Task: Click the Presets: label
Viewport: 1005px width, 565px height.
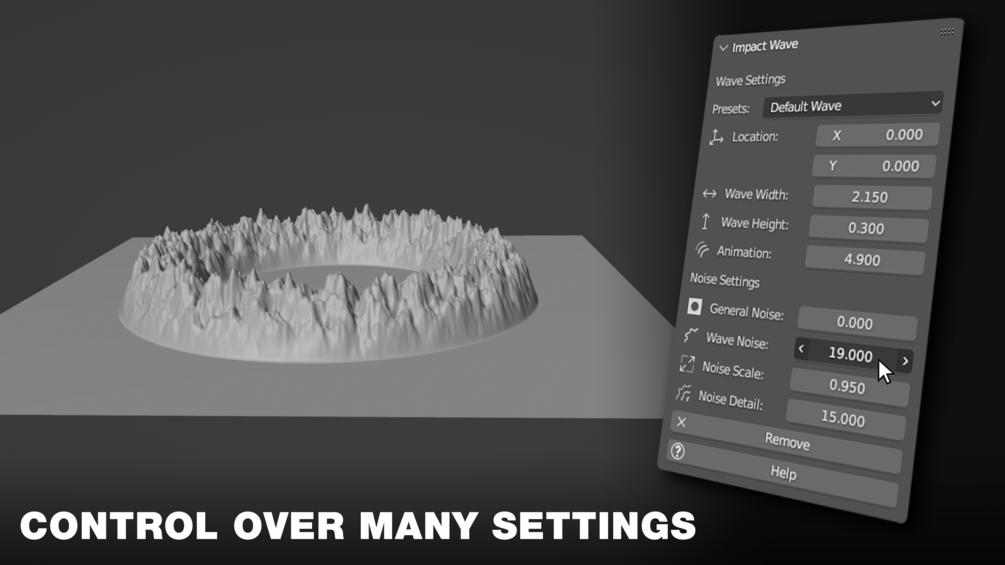Action: tap(731, 108)
